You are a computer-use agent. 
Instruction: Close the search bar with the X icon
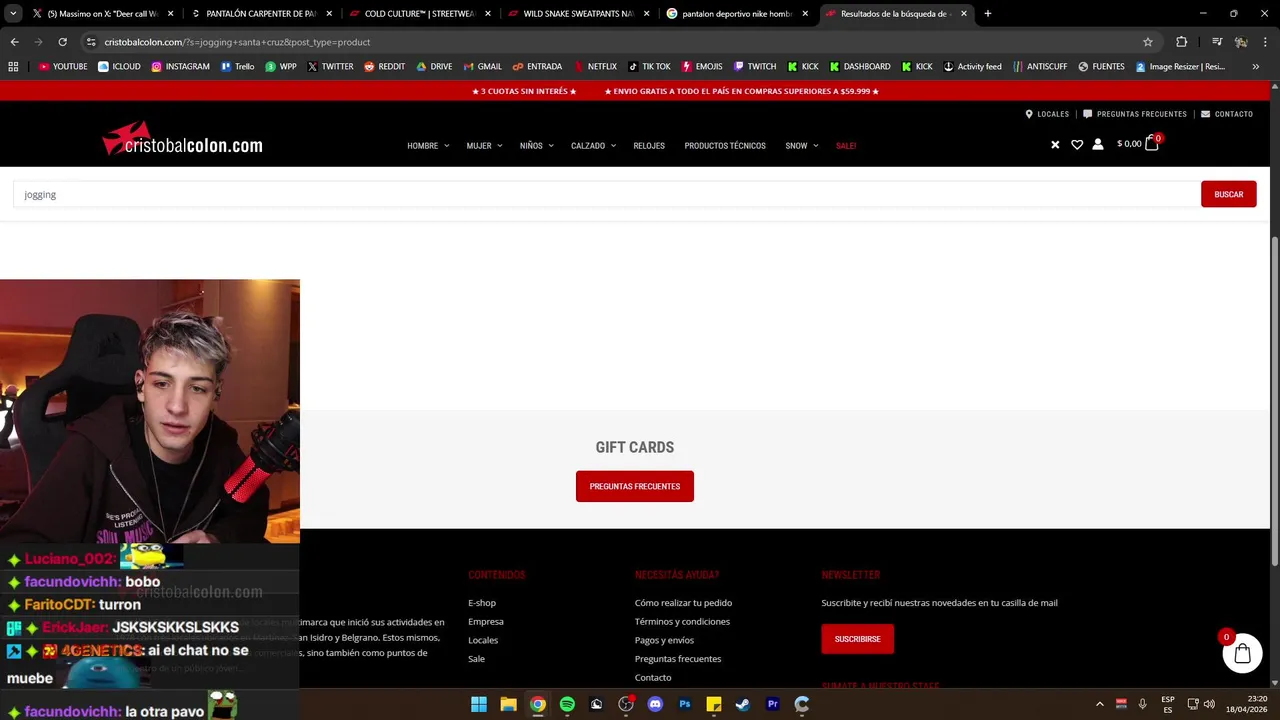click(1055, 145)
